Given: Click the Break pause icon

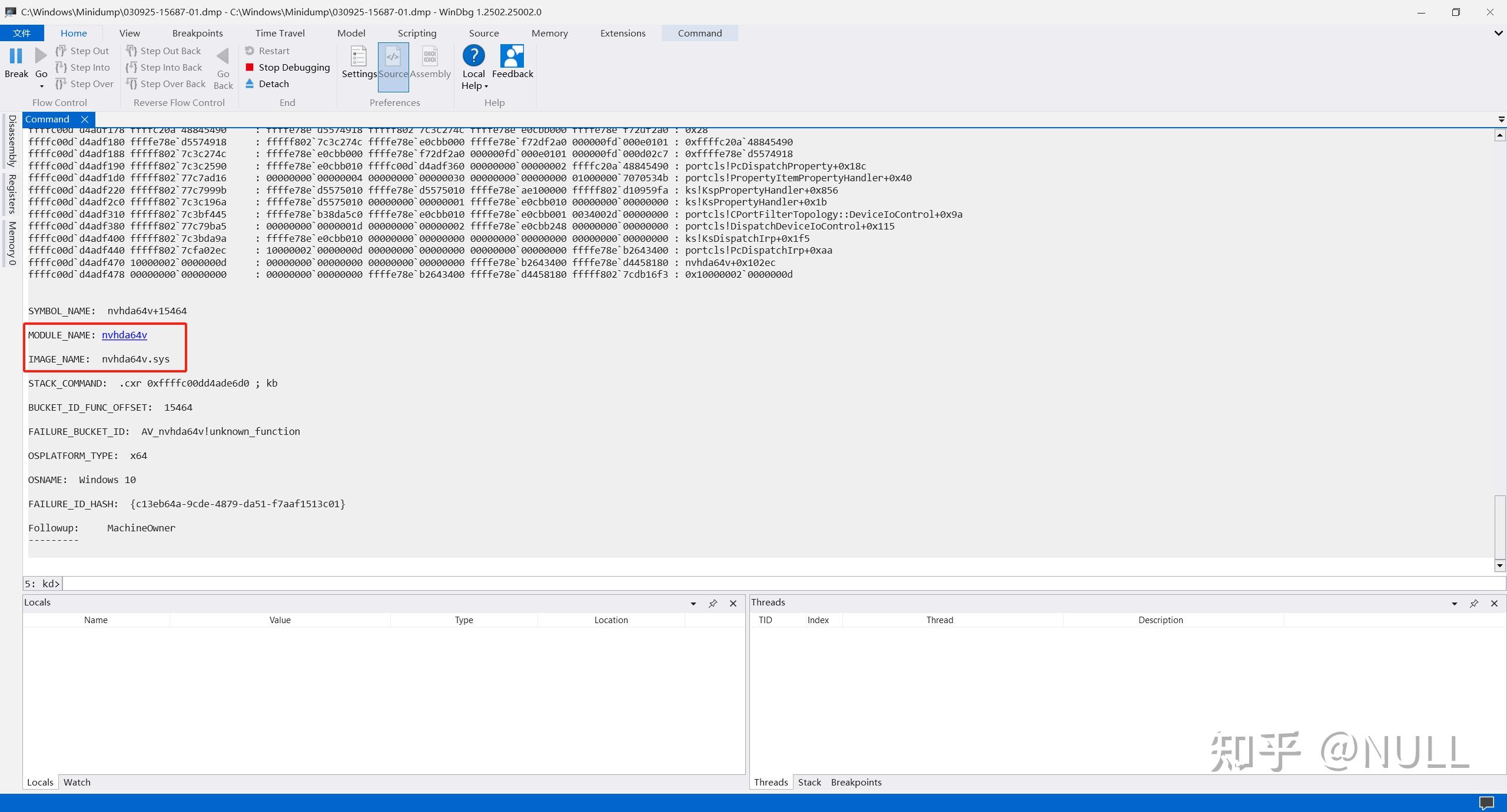Looking at the screenshot, I should pyautogui.click(x=16, y=56).
